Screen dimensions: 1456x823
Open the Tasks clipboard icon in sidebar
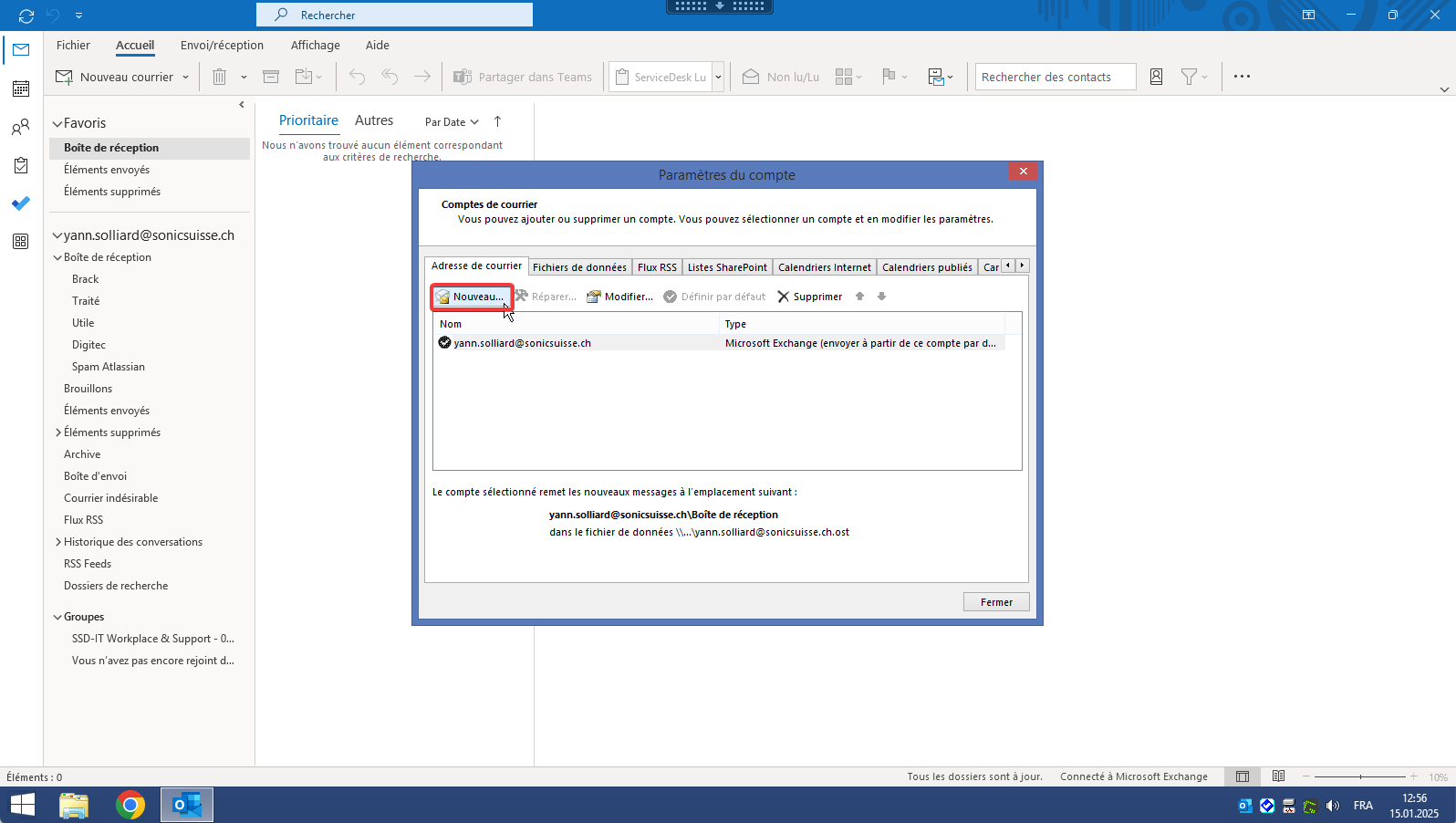21,165
